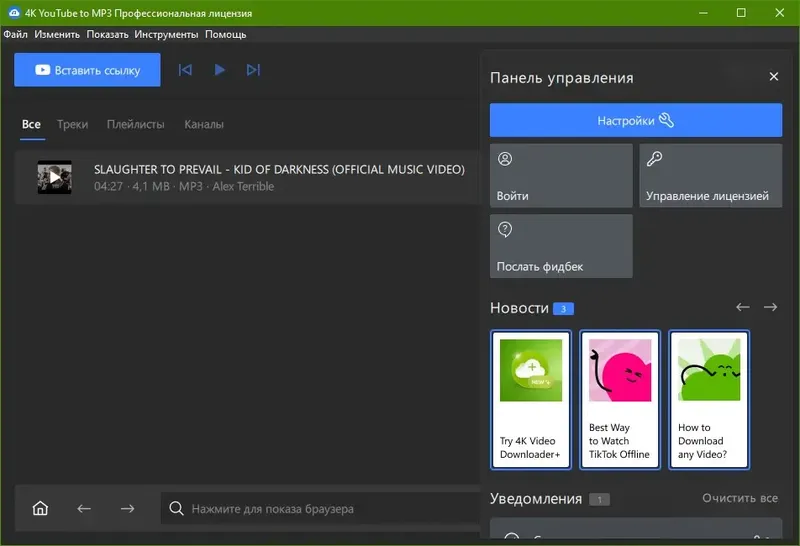The image size is (800, 546).
Task: Click the Панель управления heading
Action: coord(562,78)
